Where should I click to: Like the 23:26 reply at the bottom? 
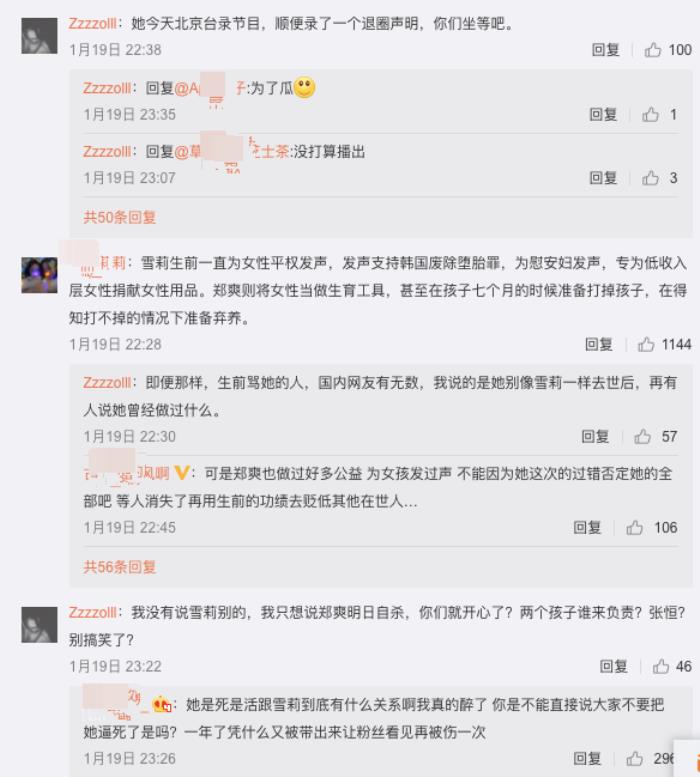click(x=635, y=758)
